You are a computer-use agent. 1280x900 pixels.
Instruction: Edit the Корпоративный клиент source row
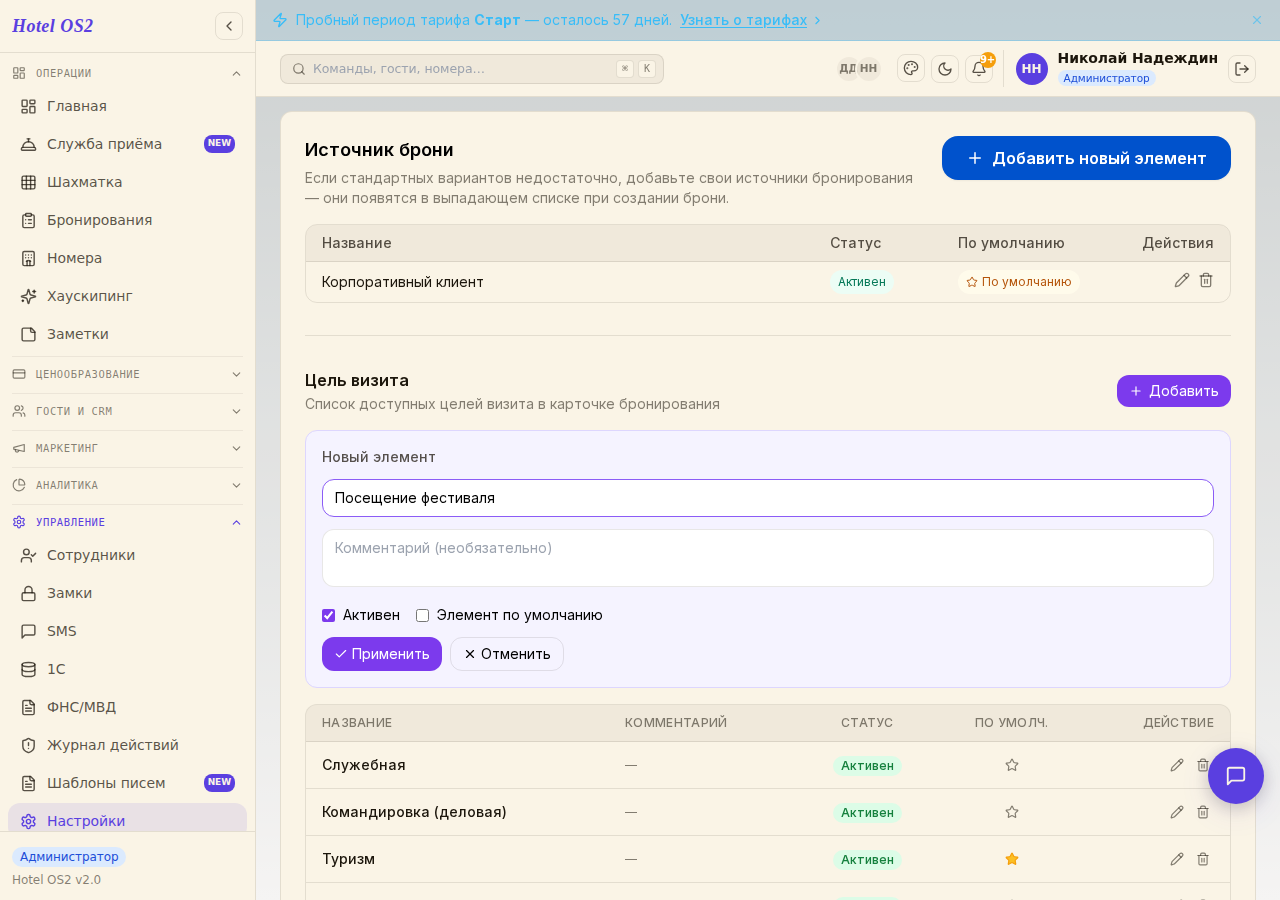(x=1182, y=280)
